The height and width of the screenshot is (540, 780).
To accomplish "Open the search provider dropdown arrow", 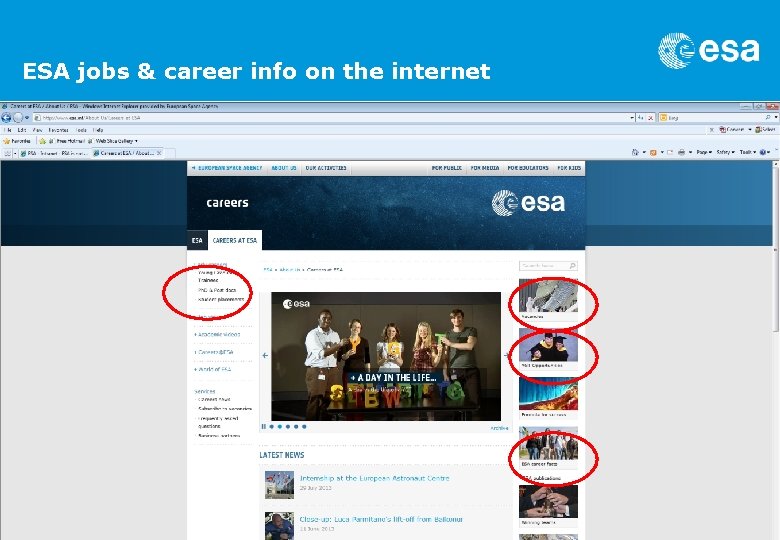I will coord(776,118).
